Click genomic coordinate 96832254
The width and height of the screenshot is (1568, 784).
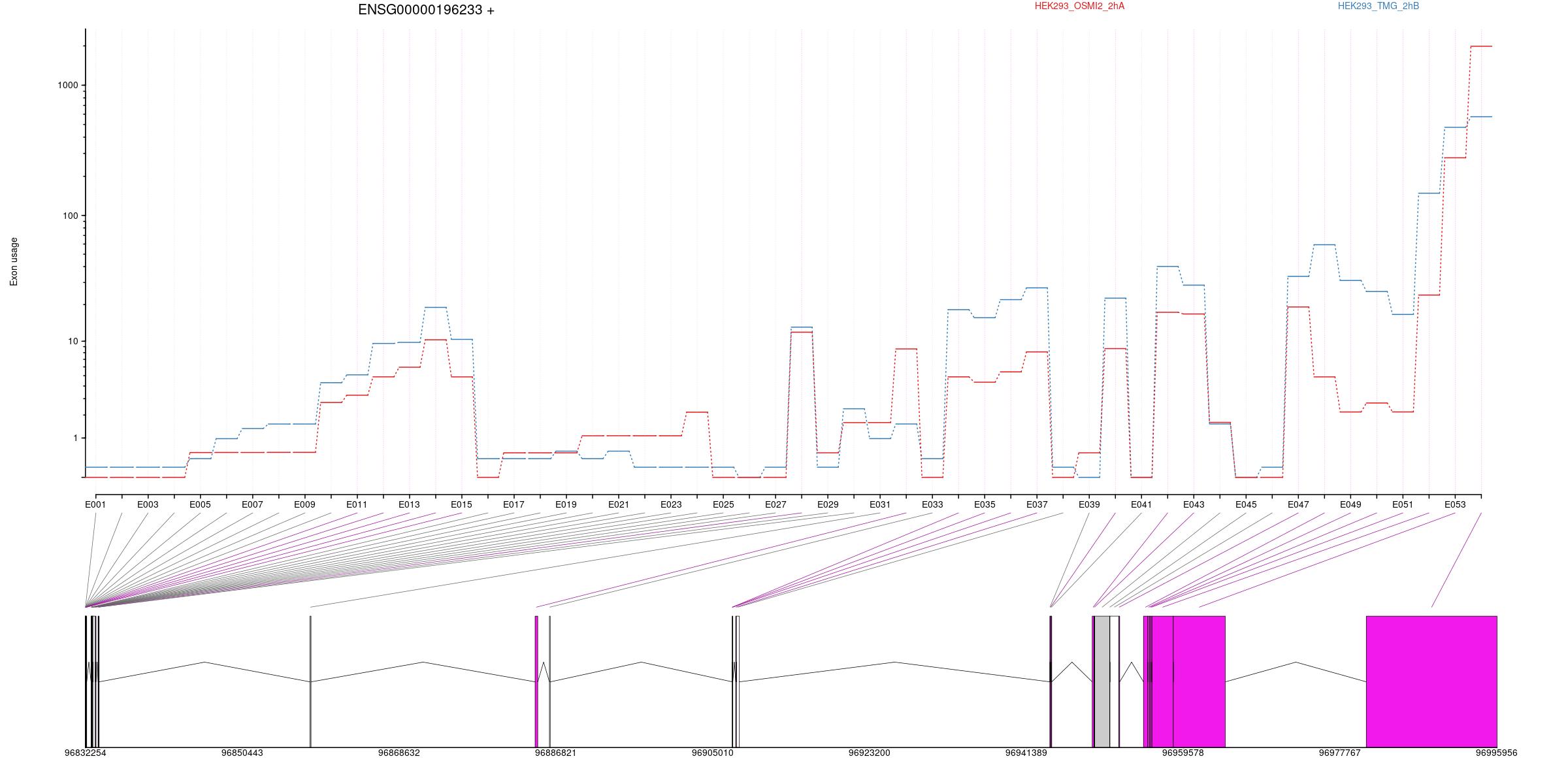(85, 753)
